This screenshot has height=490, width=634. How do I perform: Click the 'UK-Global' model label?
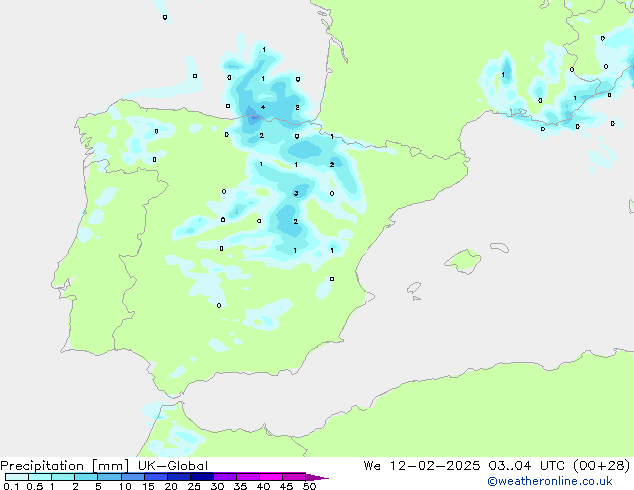pyautogui.click(x=173, y=466)
